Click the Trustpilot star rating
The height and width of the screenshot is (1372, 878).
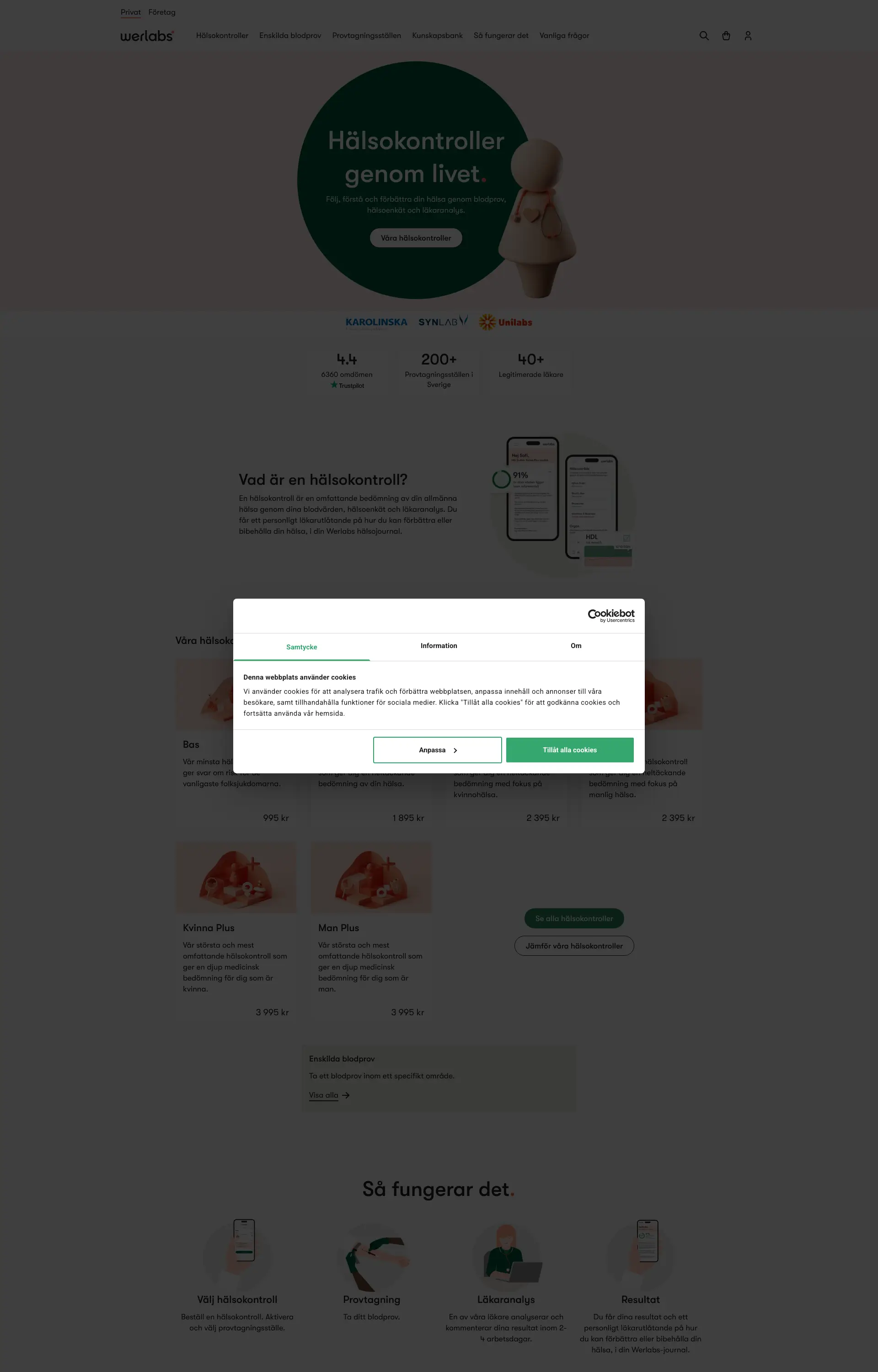coord(347,386)
